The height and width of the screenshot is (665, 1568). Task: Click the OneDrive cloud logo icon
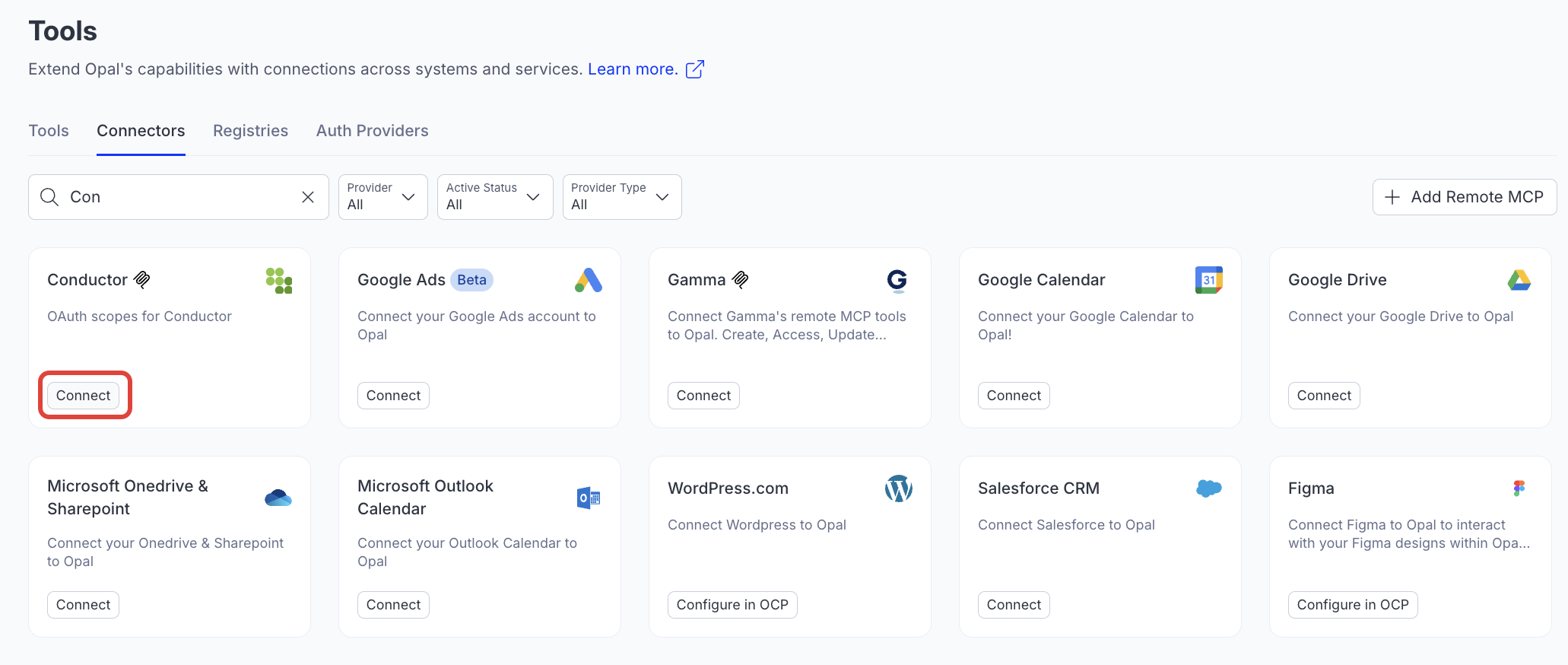(278, 498)
